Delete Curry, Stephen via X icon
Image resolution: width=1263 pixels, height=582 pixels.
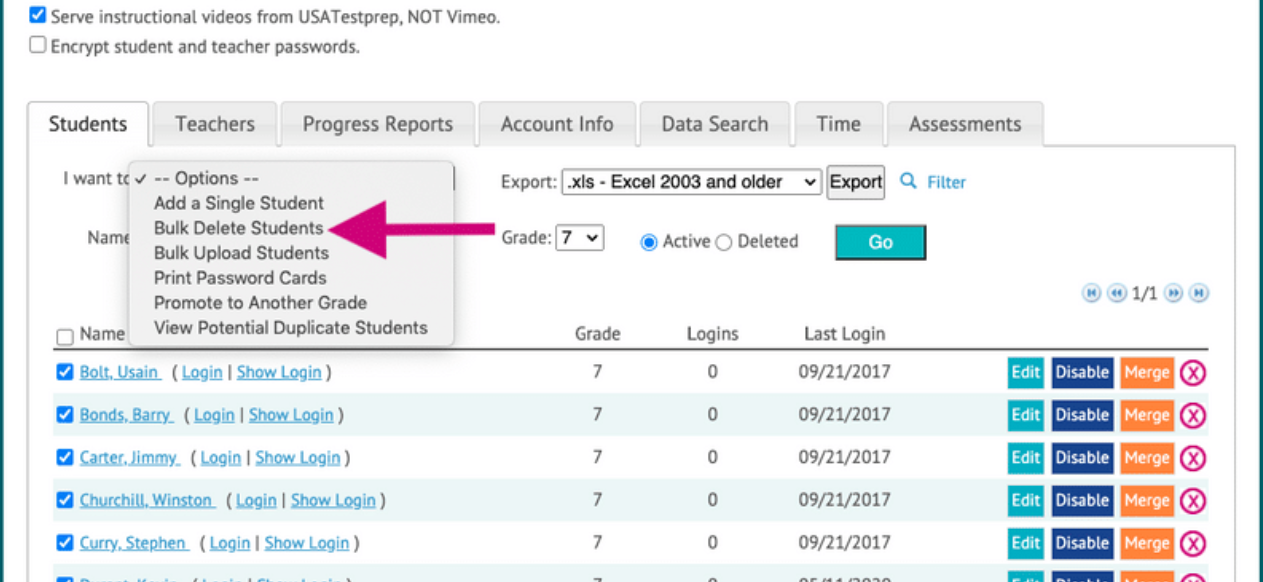tap(1193, 544)
